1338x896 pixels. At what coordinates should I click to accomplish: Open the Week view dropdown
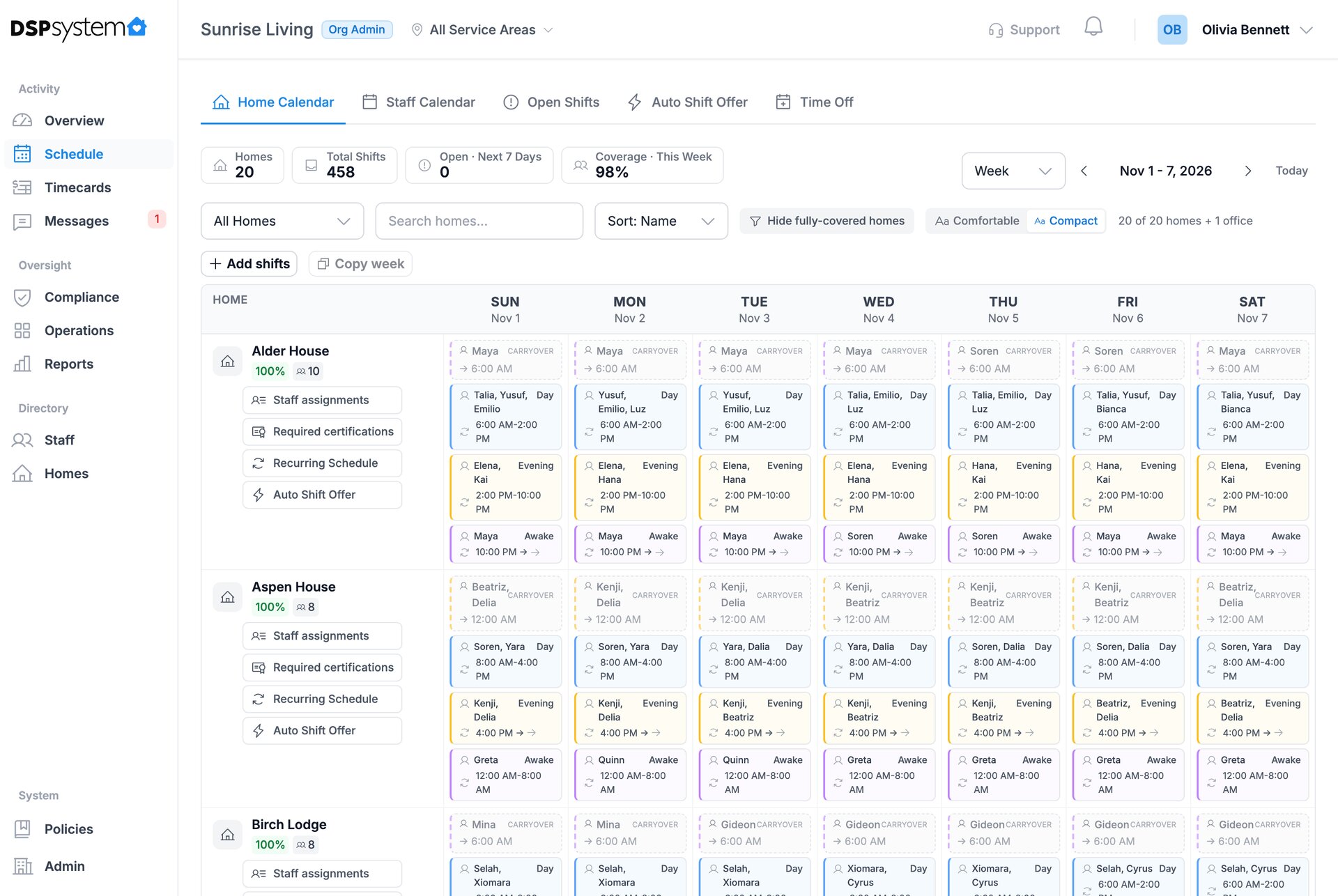coord(1013,171)
